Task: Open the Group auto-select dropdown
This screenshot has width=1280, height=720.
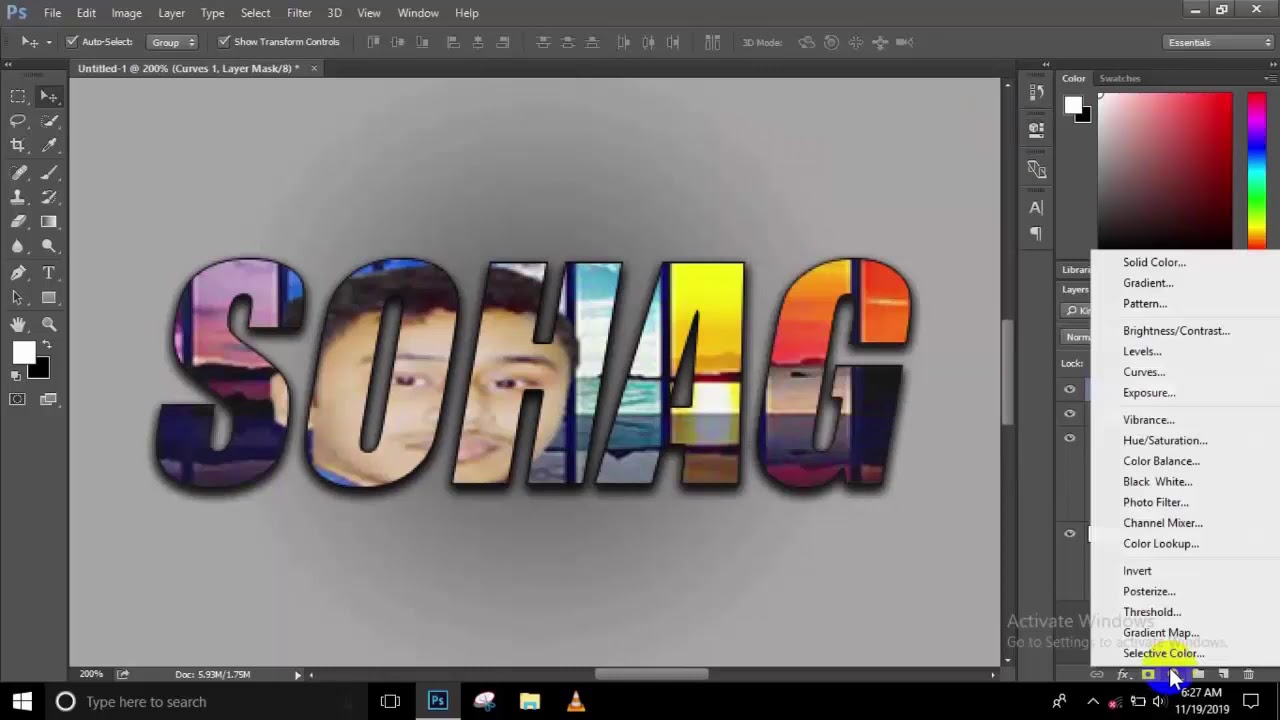Action: 173,42
